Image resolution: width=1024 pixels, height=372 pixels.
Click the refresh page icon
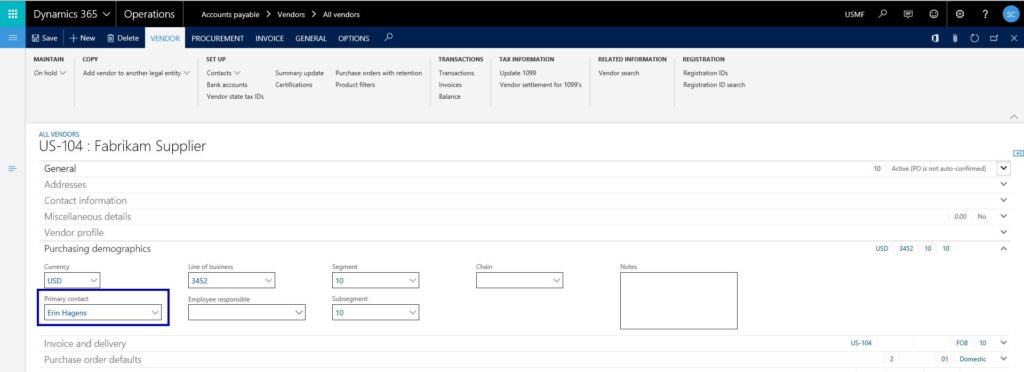[974, 39]
